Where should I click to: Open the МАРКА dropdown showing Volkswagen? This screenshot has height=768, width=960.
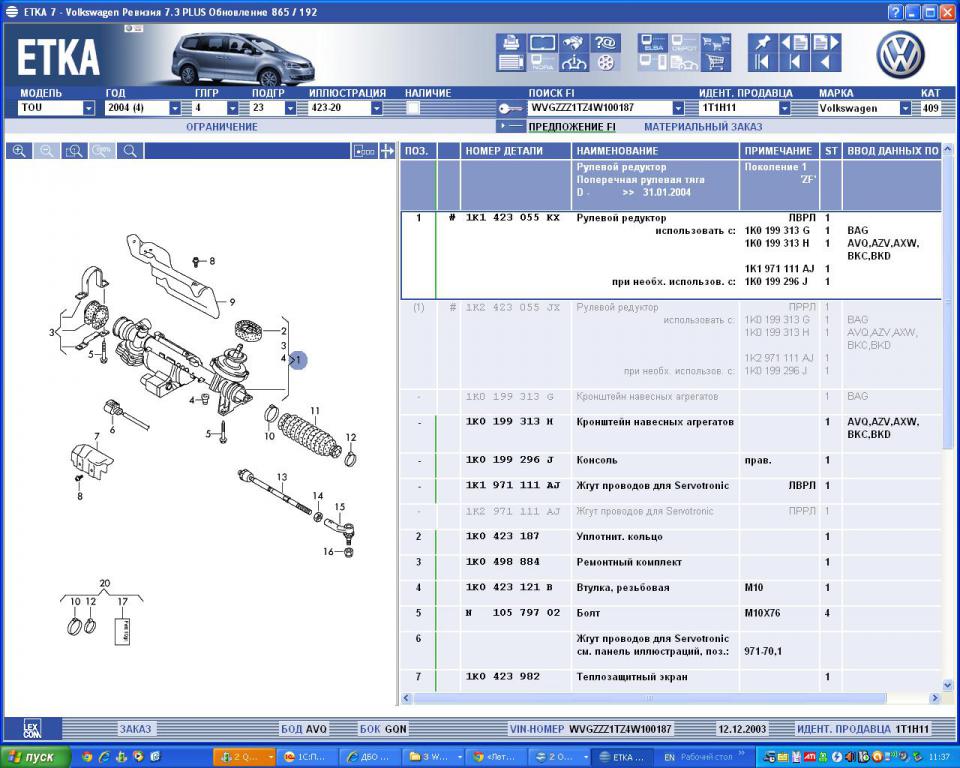pyautogui.click(x=905, y=108)
